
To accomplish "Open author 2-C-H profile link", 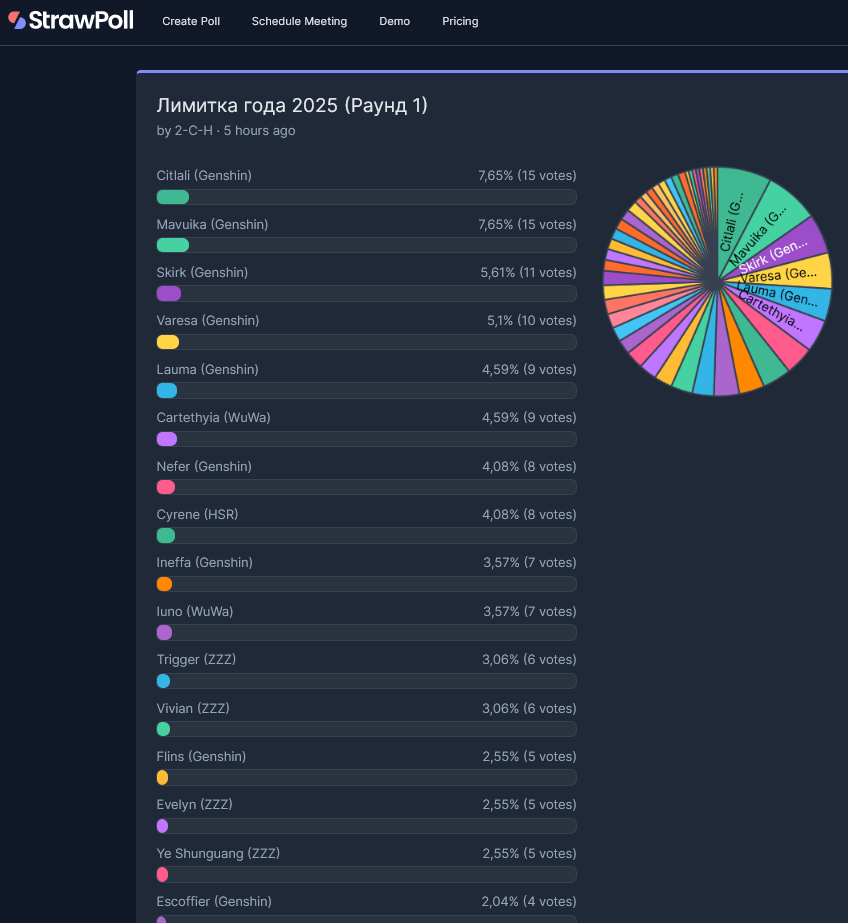I will (x=193, y=131).
